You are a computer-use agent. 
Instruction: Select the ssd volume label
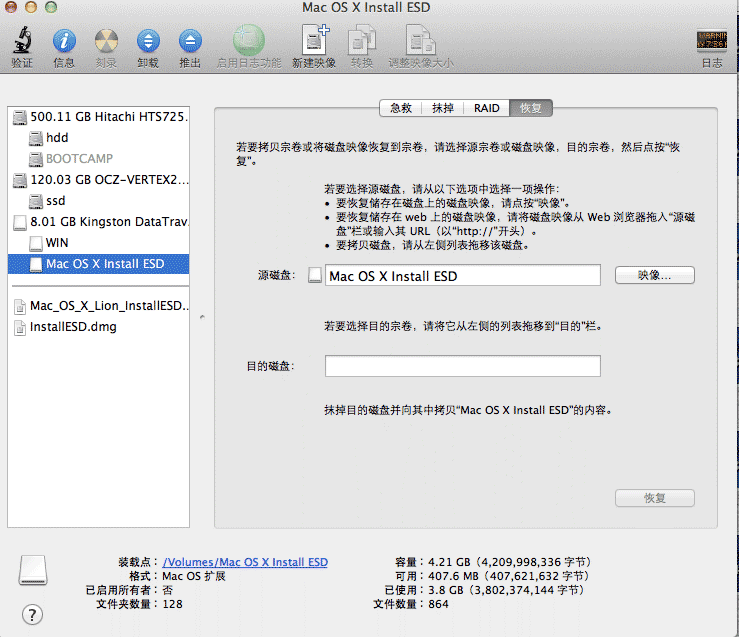tap(56, 201)
